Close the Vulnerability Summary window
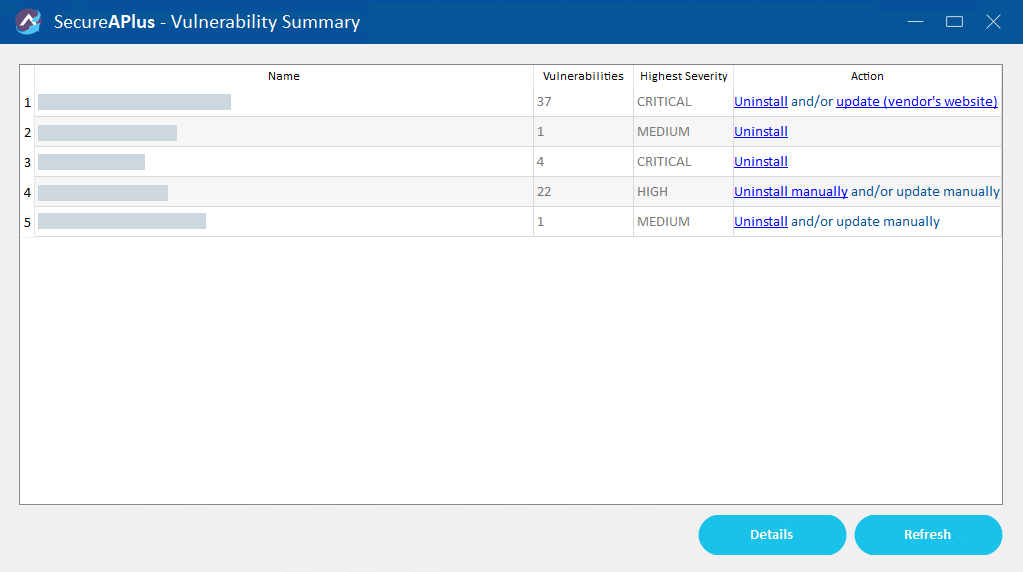The height and width of the screenshot is (572, 1023). coord(993,22)
